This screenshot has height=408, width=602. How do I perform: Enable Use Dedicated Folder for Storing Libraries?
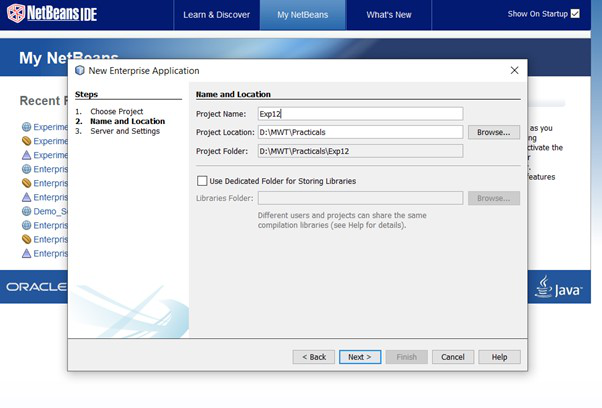point(202,181)
